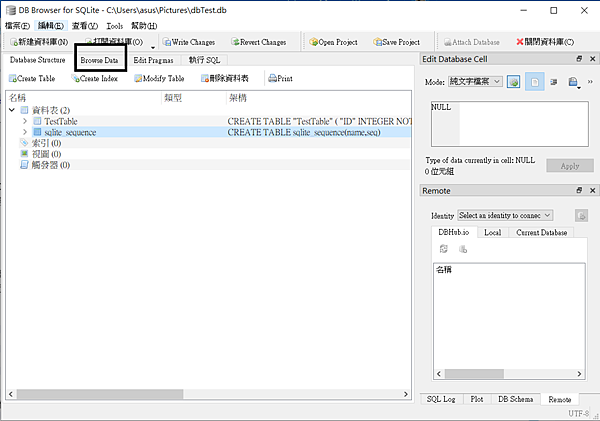Click the 索引 tag icon

tap(24, 143)
